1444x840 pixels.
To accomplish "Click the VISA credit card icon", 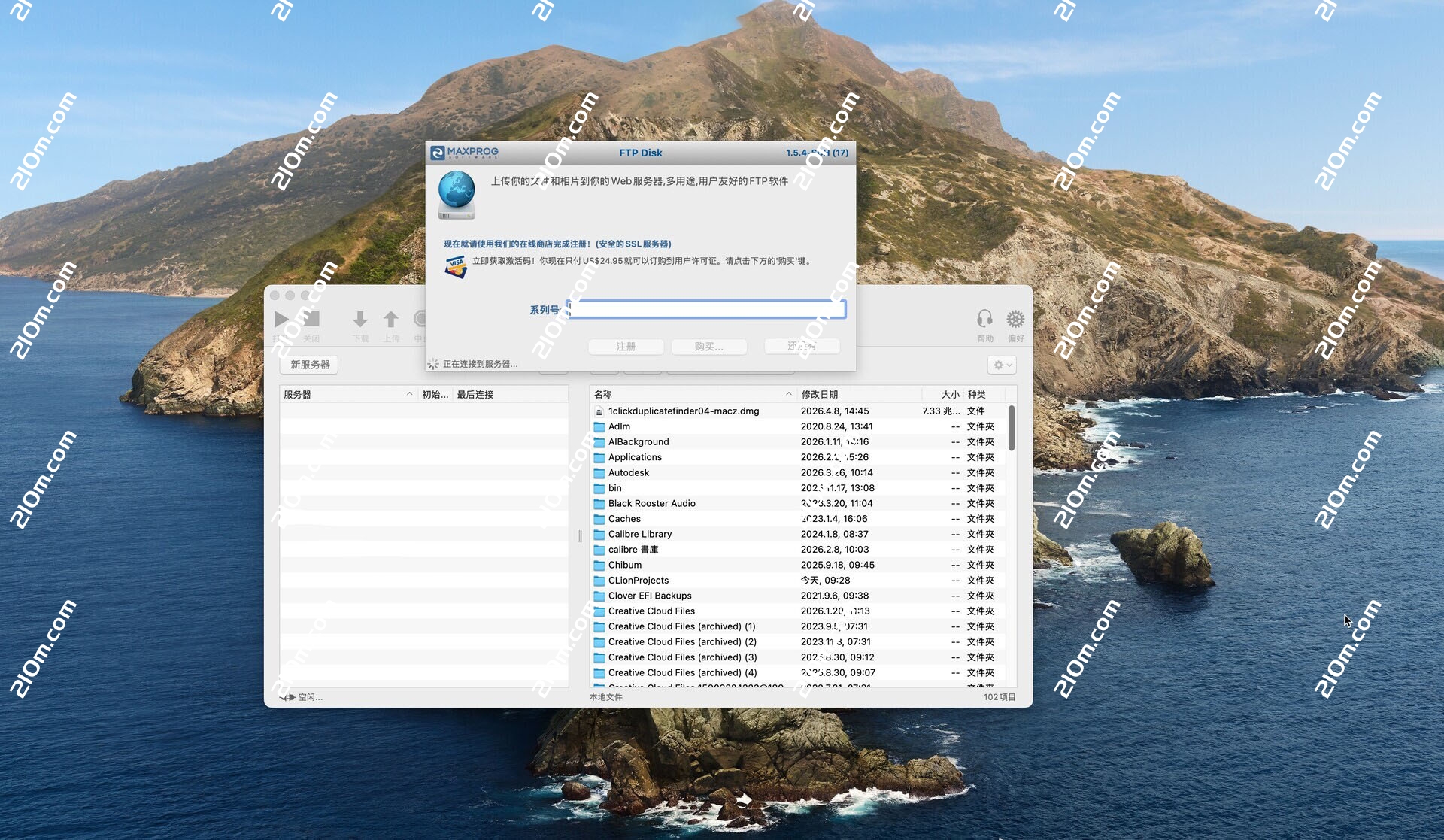I will pos(456,266).
